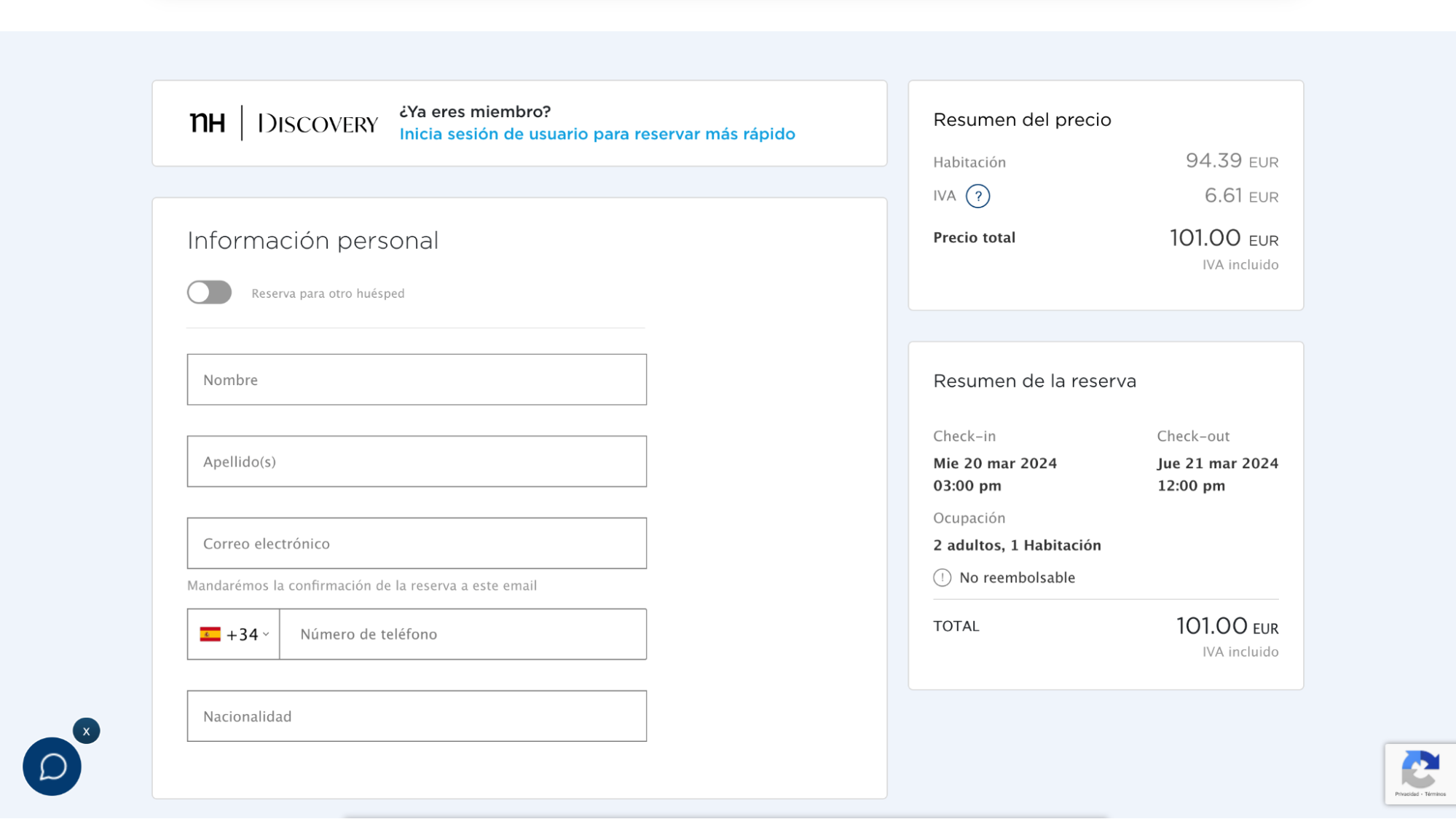This screenshot has width=1456, height=819.
Task: Click the Spain flag icon
Action: click(x=210, y=634)
